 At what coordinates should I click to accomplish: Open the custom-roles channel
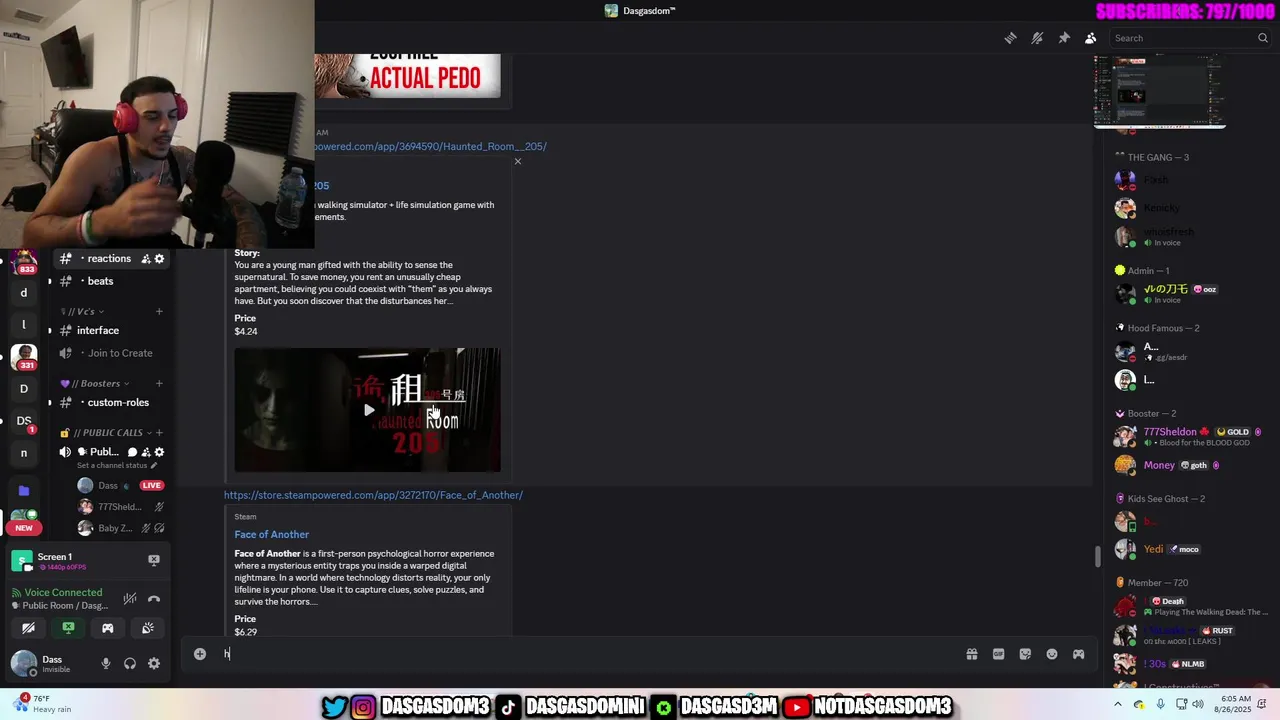(x=118, y=402)
